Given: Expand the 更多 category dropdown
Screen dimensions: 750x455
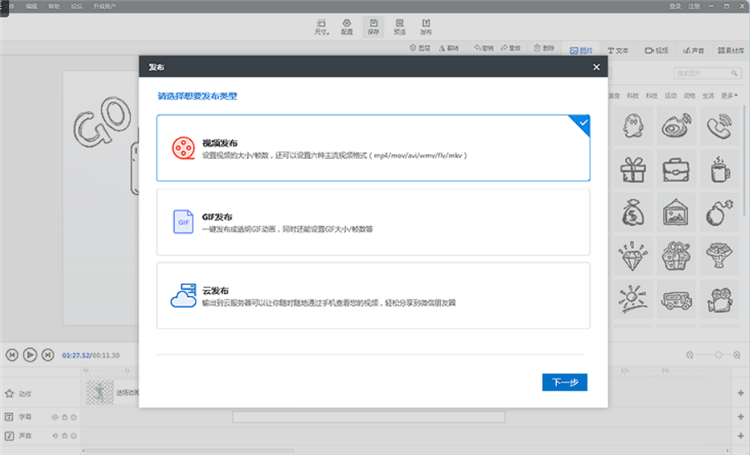Looking at the screenshot, I should pos(730,95).
